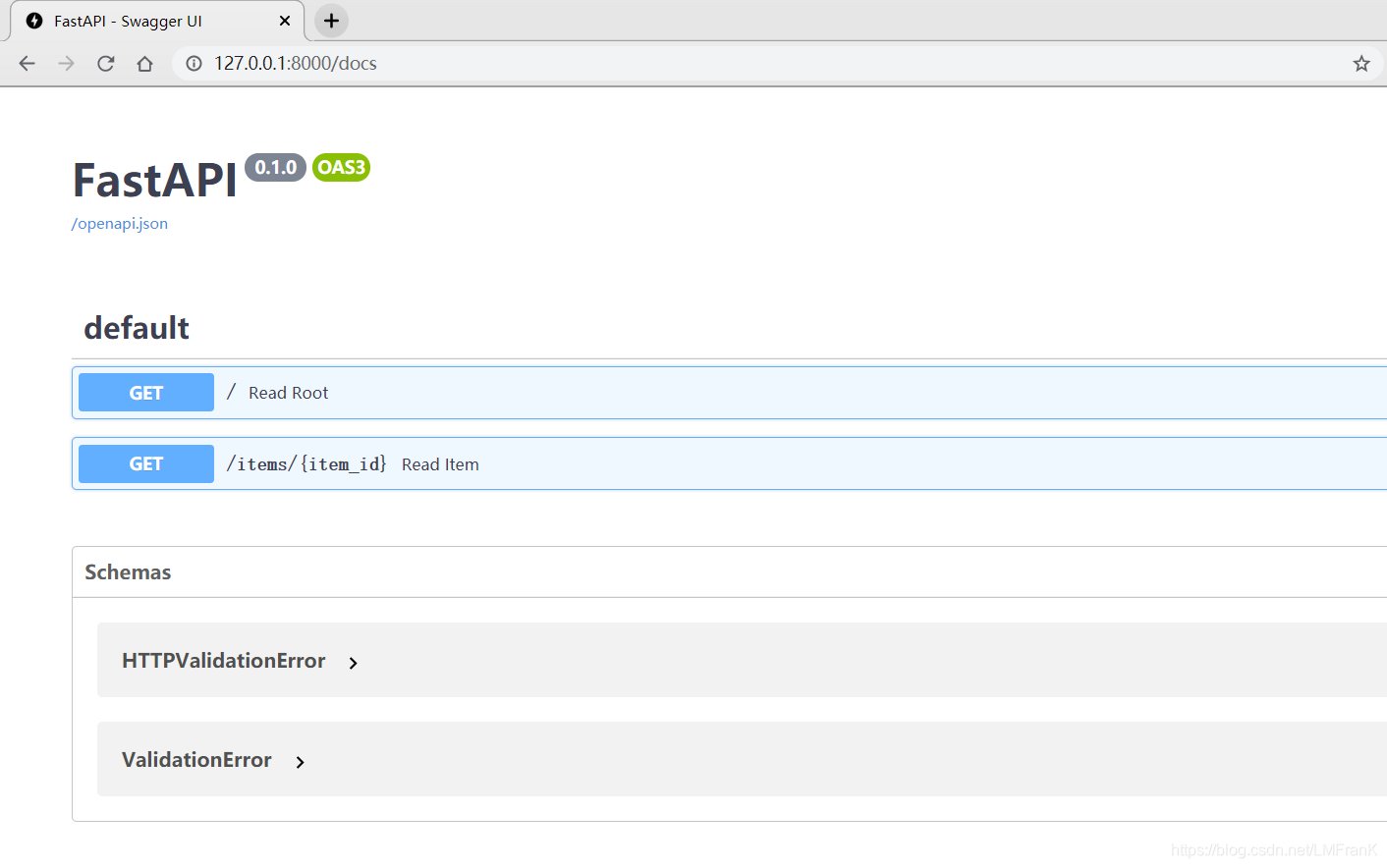Select the FastAPI - Swagger UI tab
Viewport: 1387px width, 868px height.
(x=157, y=21)
